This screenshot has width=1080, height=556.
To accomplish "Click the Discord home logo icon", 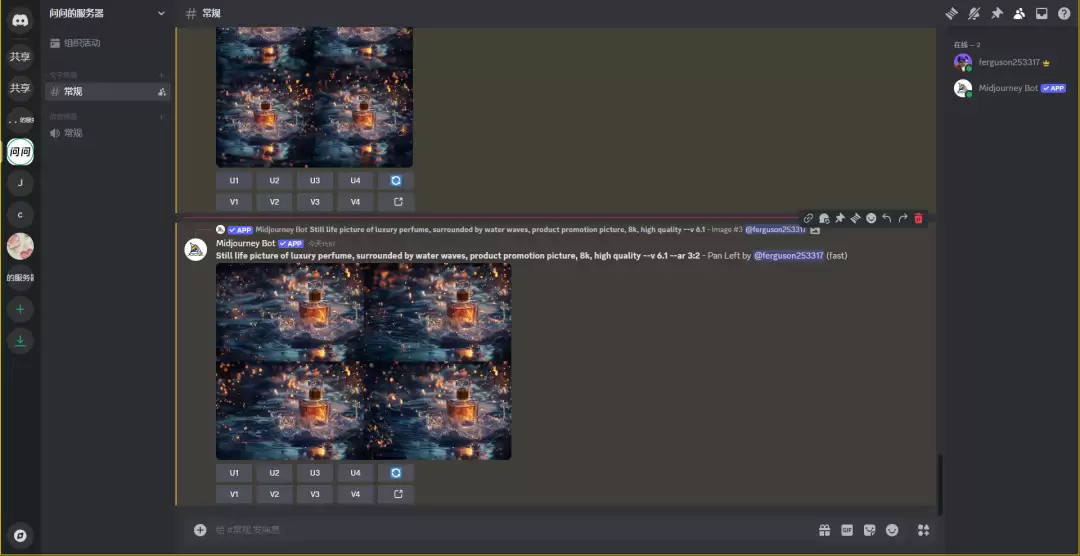I will tap(20, 21).
